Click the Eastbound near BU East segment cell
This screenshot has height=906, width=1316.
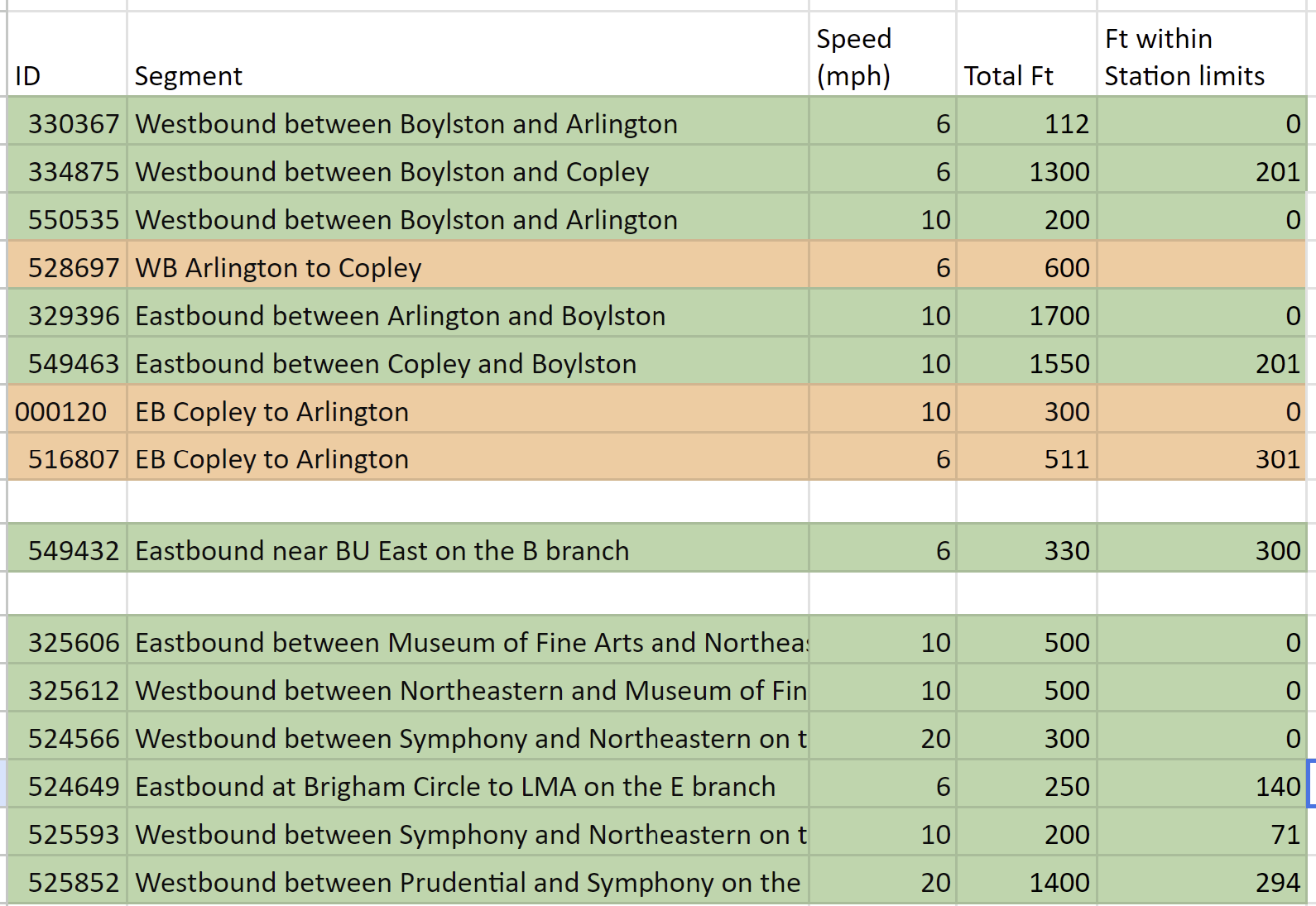[467, 550]
